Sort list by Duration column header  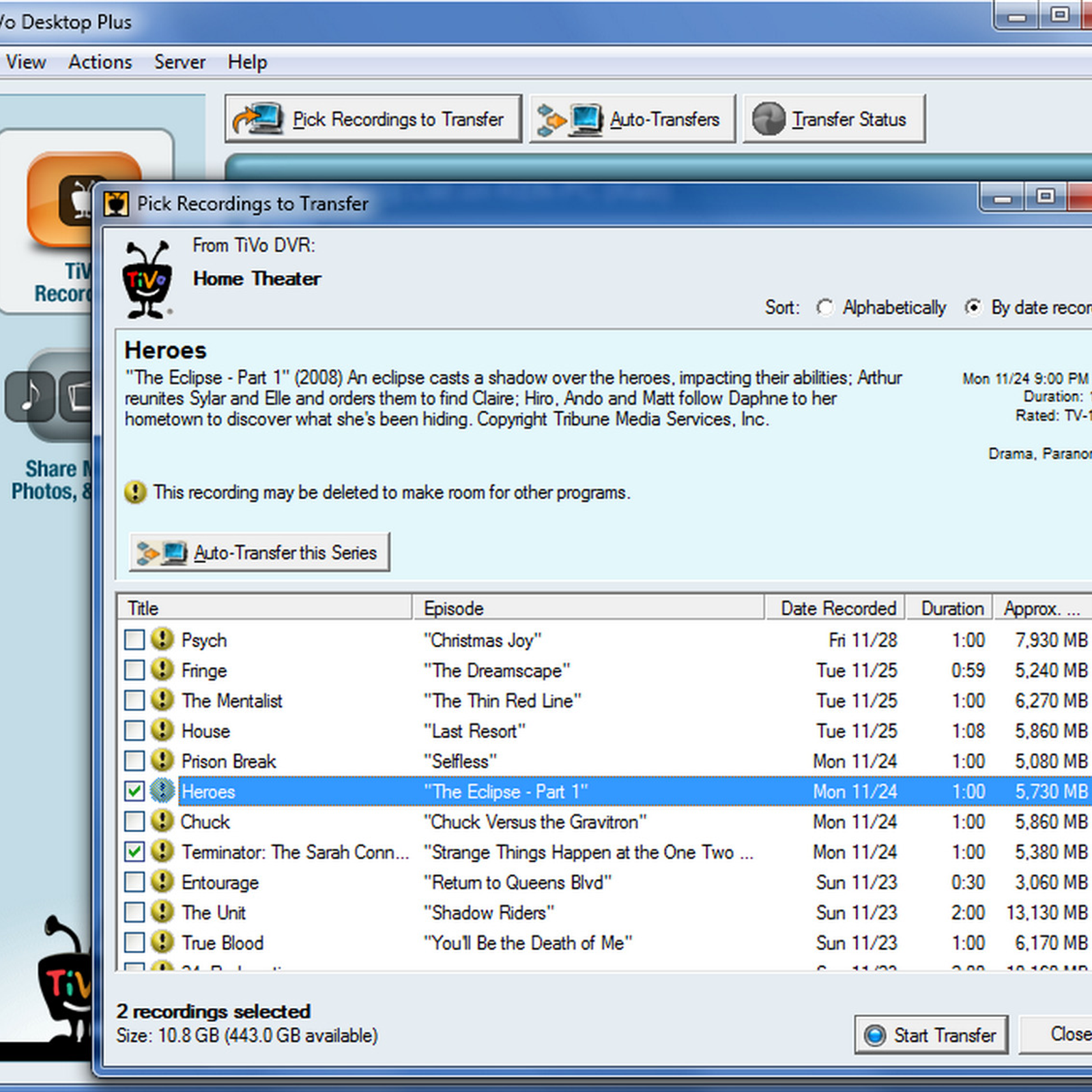(x=950, y=608)
